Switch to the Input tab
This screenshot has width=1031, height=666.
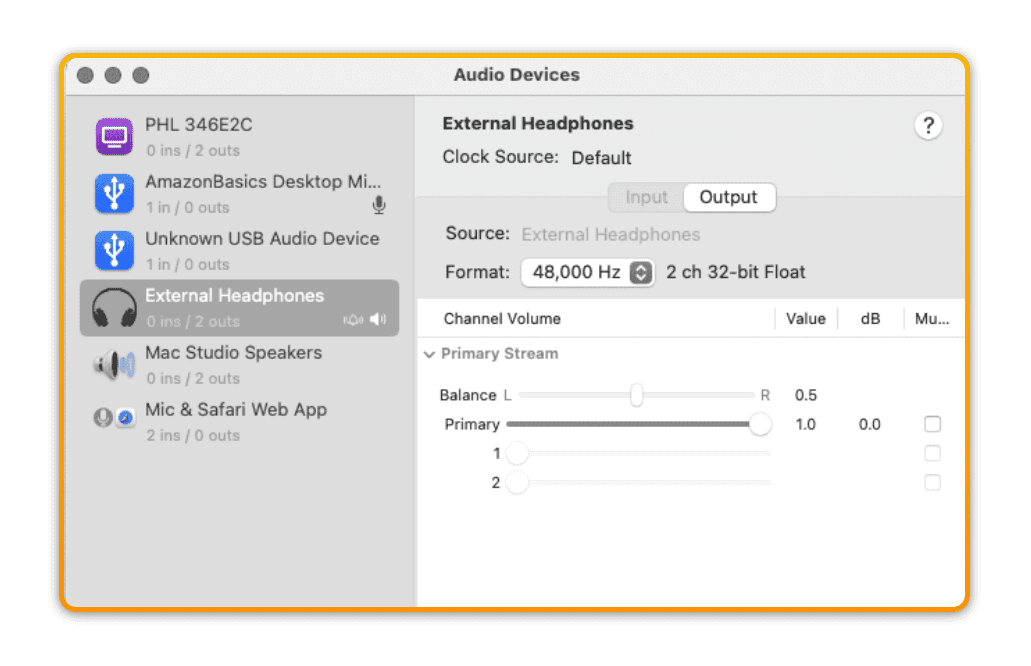click(646, 197)
